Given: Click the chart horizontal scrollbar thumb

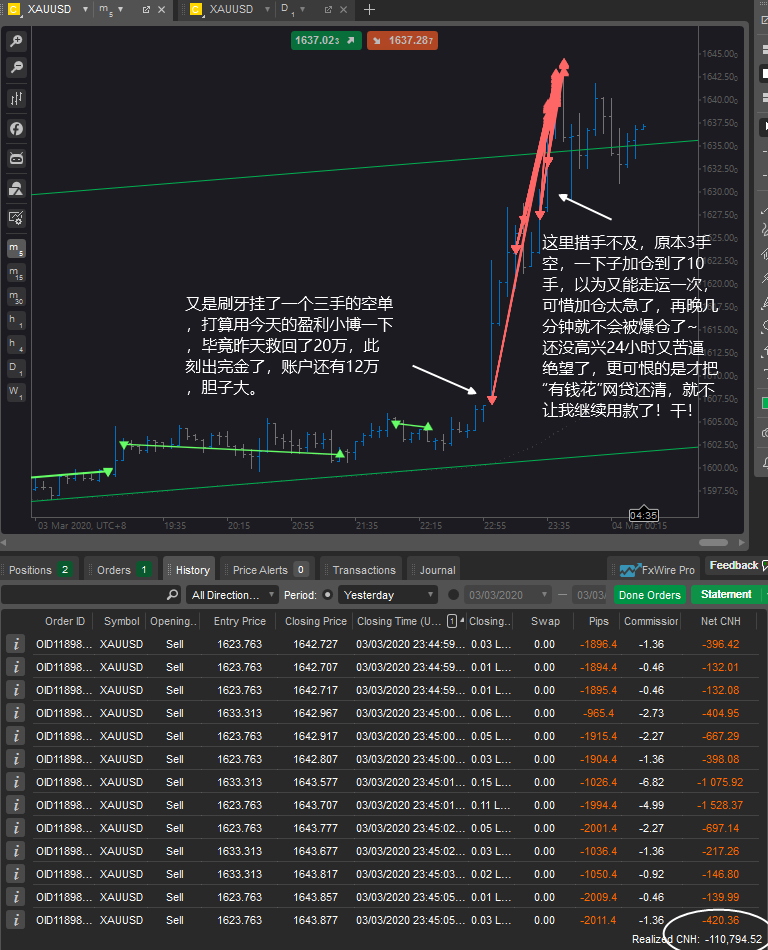Looking at the screenshot, I should tap(713, 542).
